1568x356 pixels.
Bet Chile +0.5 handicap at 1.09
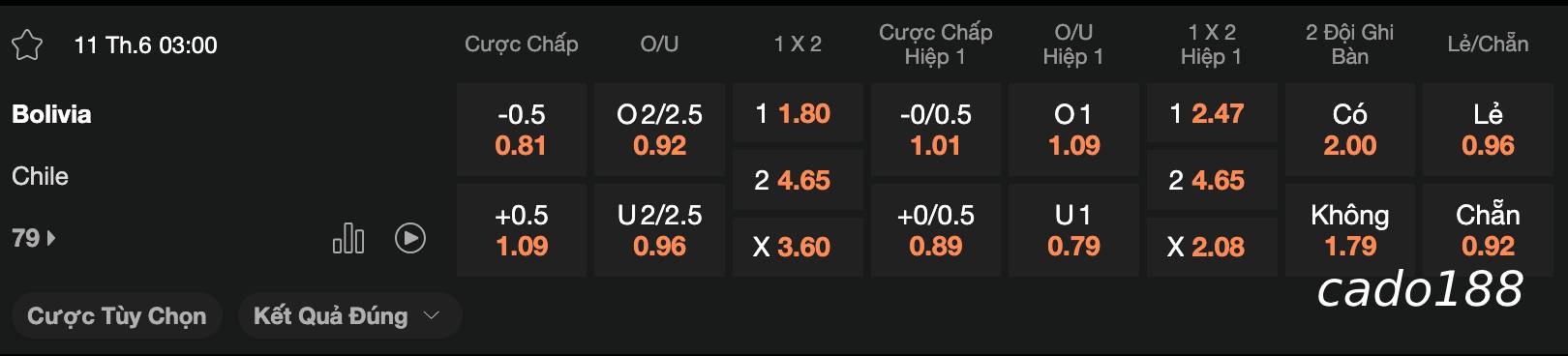(522, 230)
